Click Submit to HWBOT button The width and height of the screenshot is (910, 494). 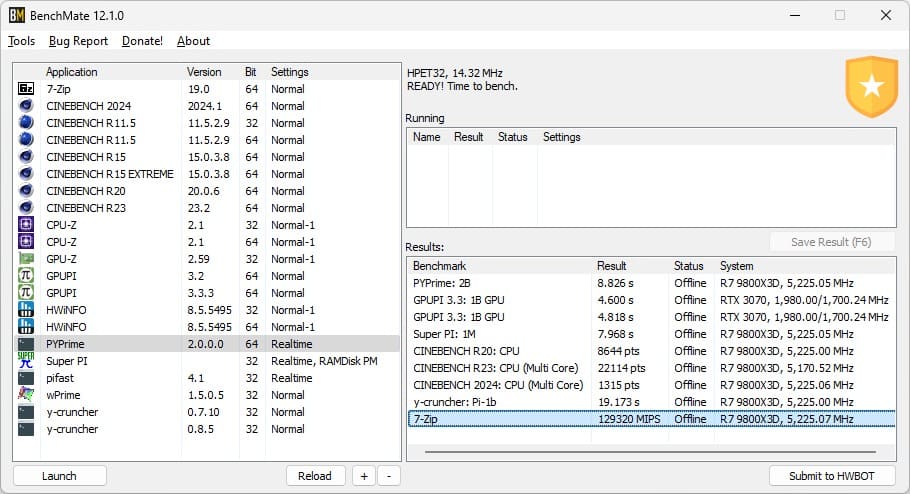(832, 476)
